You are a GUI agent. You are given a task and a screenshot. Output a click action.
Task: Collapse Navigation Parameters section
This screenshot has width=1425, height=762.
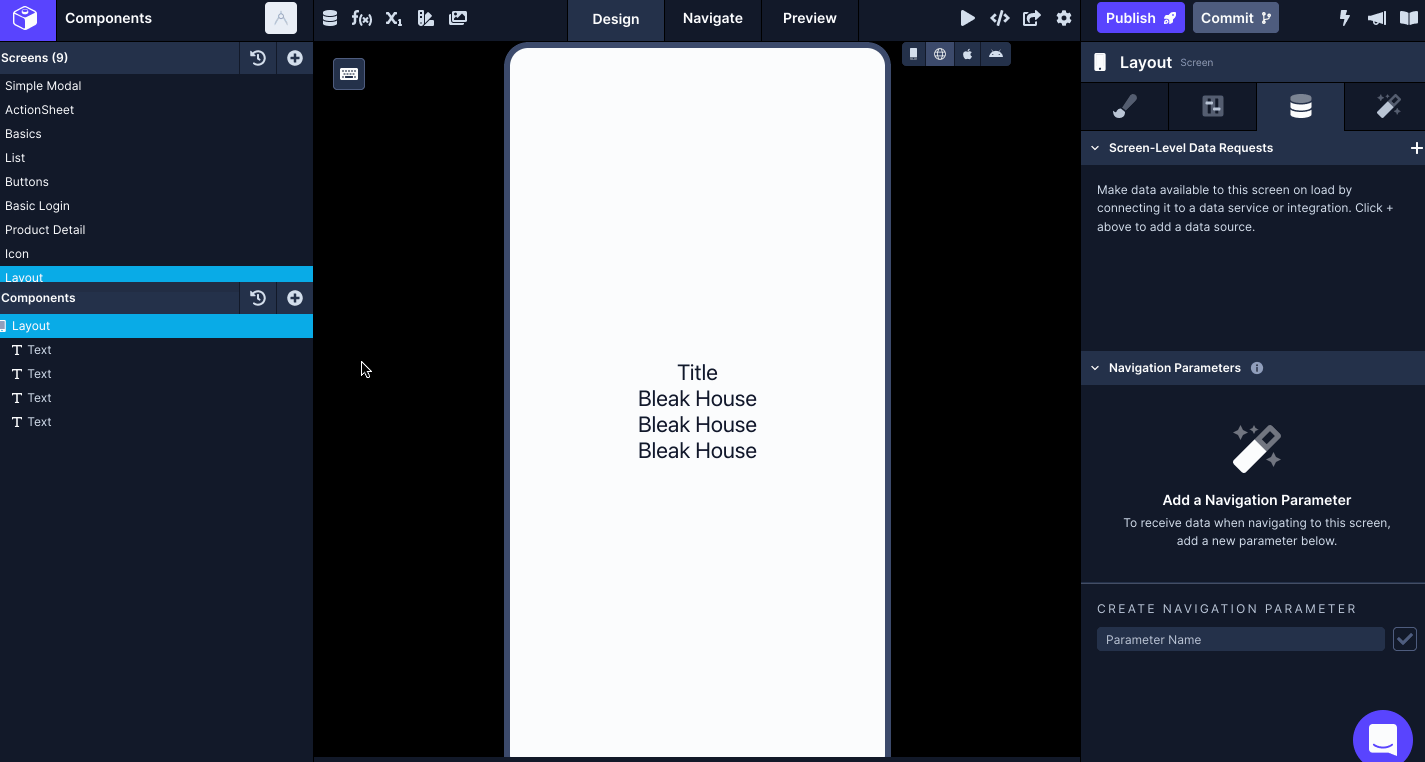(1095, 368)
